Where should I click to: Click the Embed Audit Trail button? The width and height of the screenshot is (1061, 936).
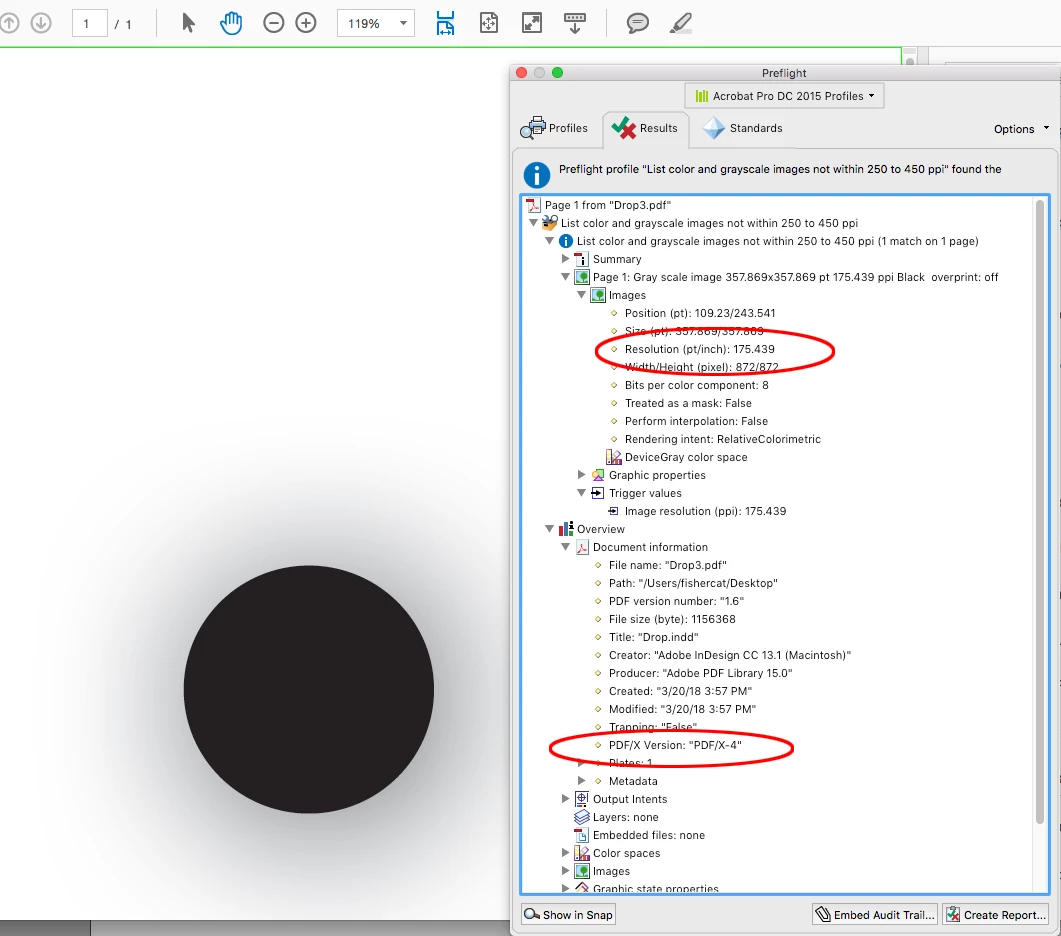(x=875, y=914)
